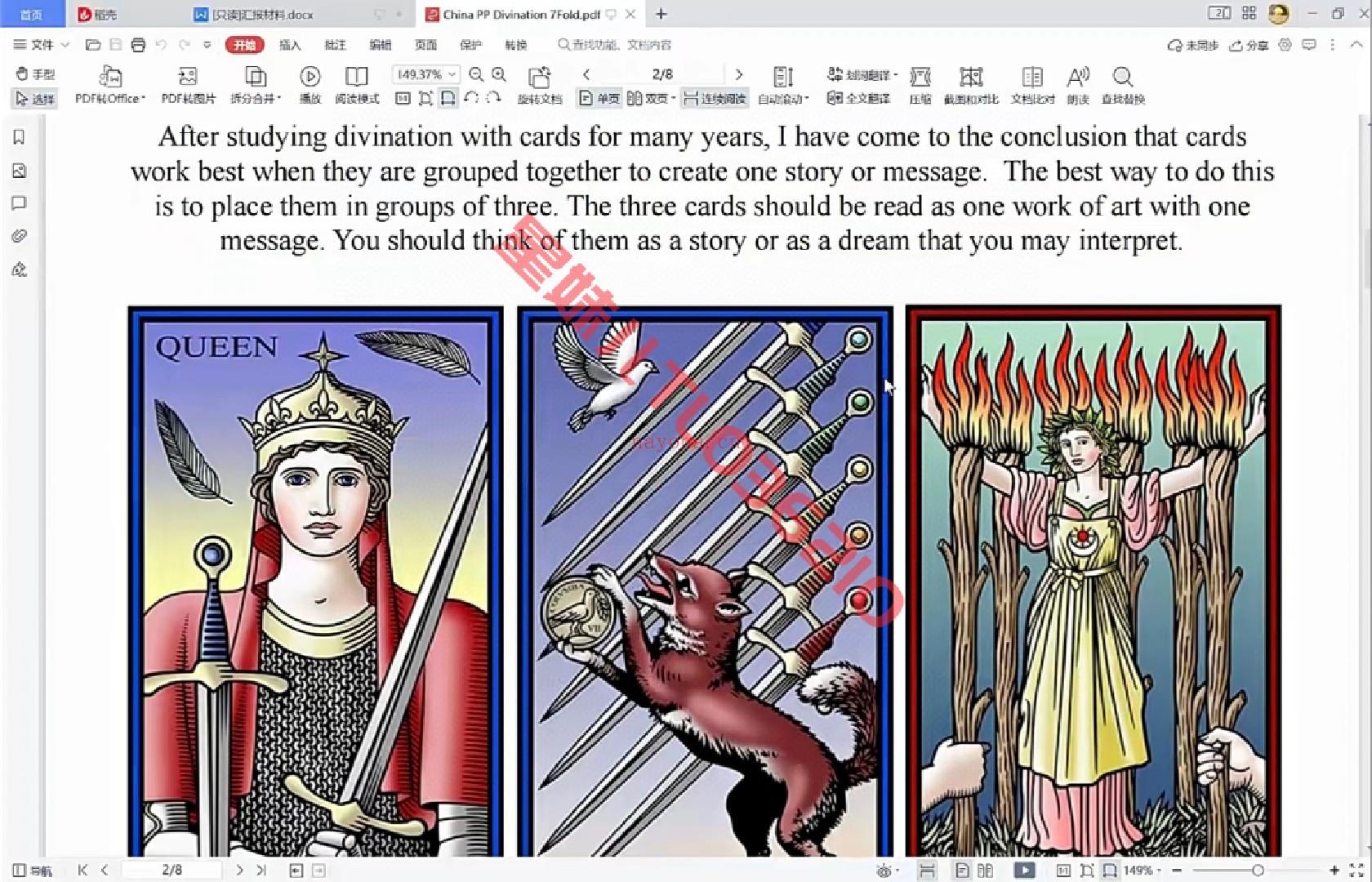The height and width of the screenshot is (882, 1372).
Task: Switch to 单页 single page view
Action: 599,99
